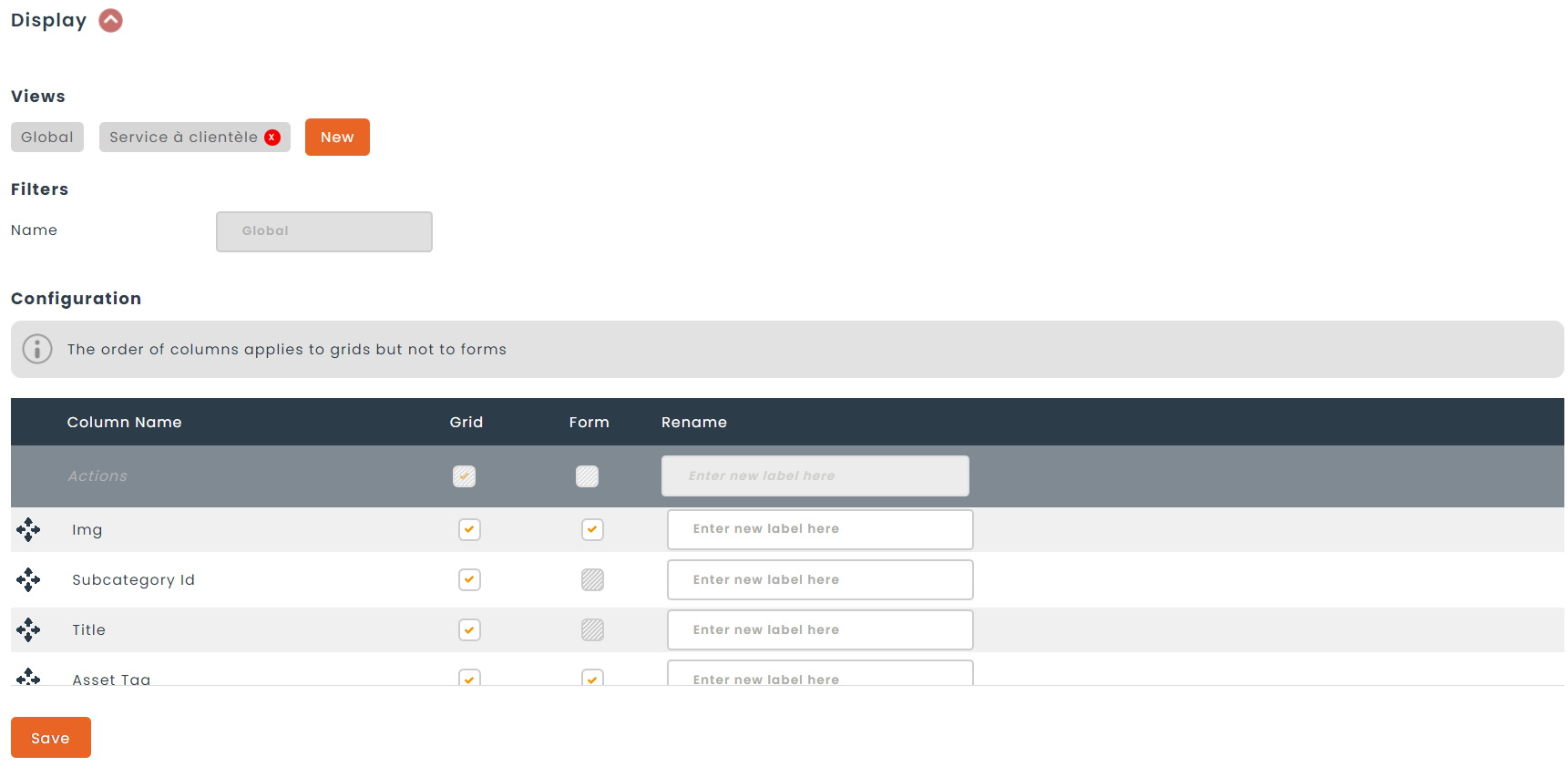
Task: Save the display configuration
Action: click(51, 737)
